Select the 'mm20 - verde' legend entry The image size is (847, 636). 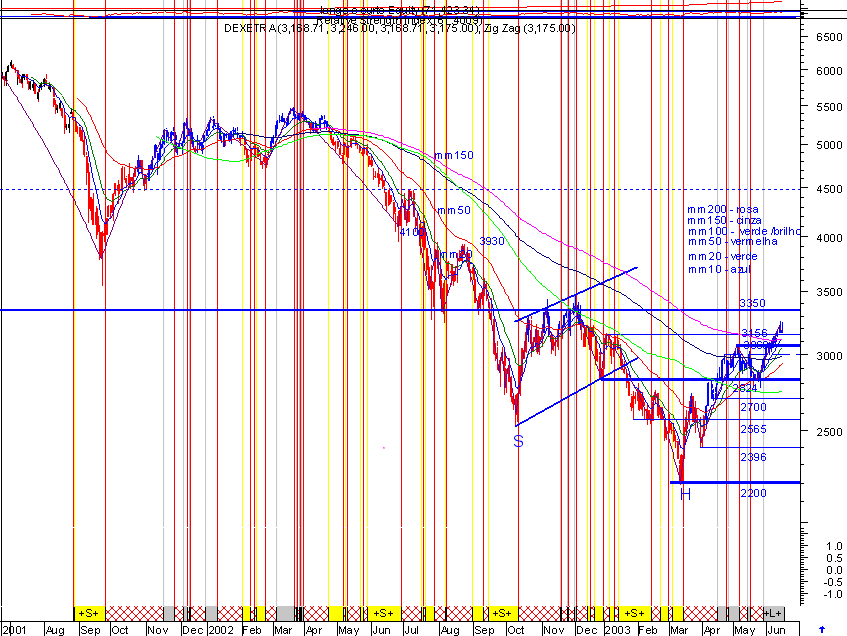click(x=723, y=257)
